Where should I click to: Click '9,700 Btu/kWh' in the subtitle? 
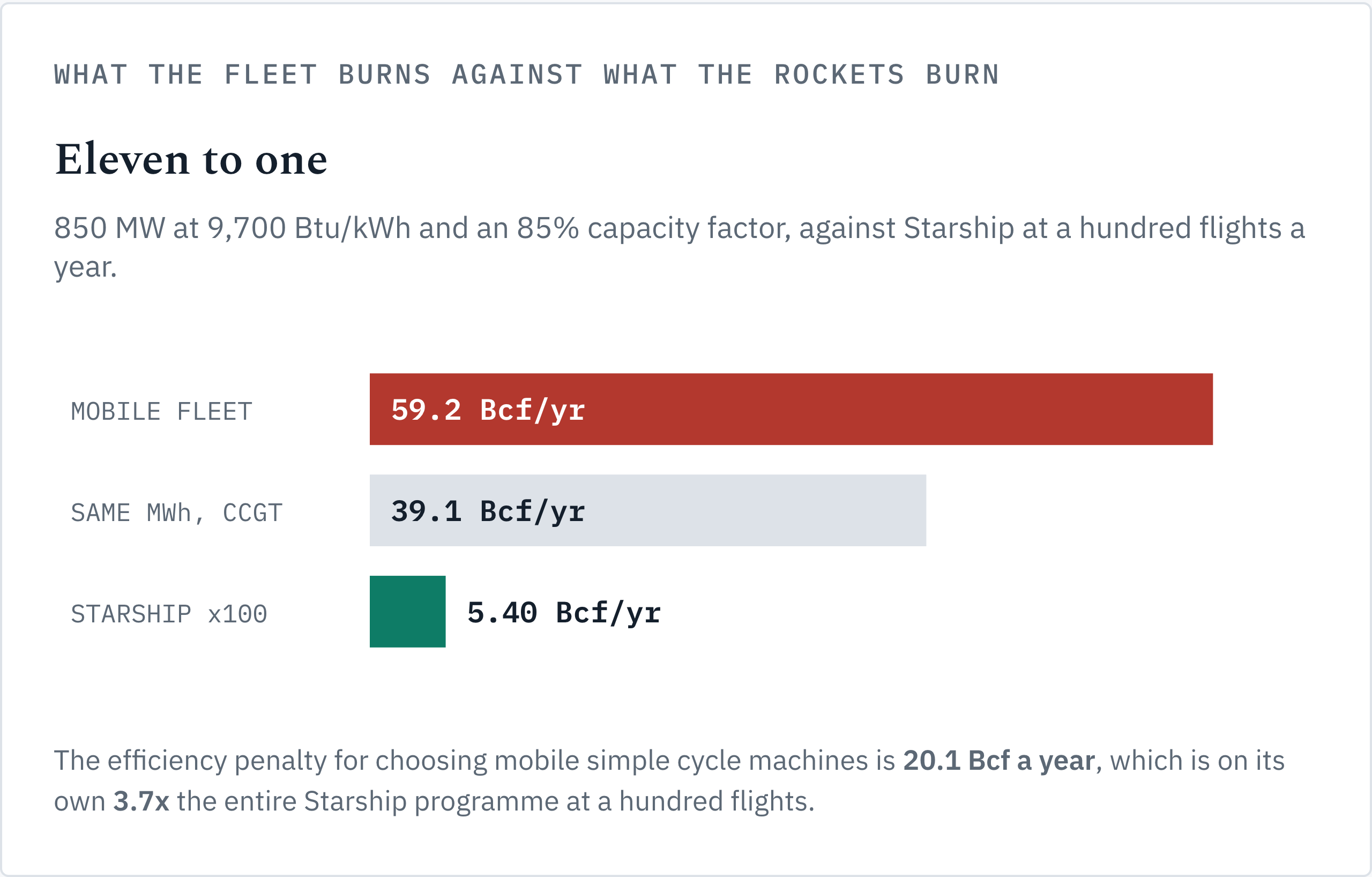309,228
